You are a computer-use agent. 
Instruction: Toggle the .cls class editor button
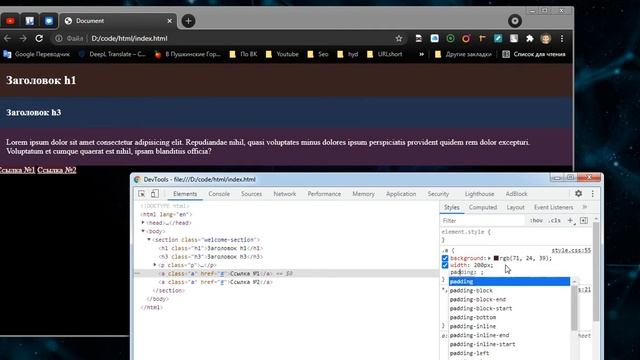point(554,220)
